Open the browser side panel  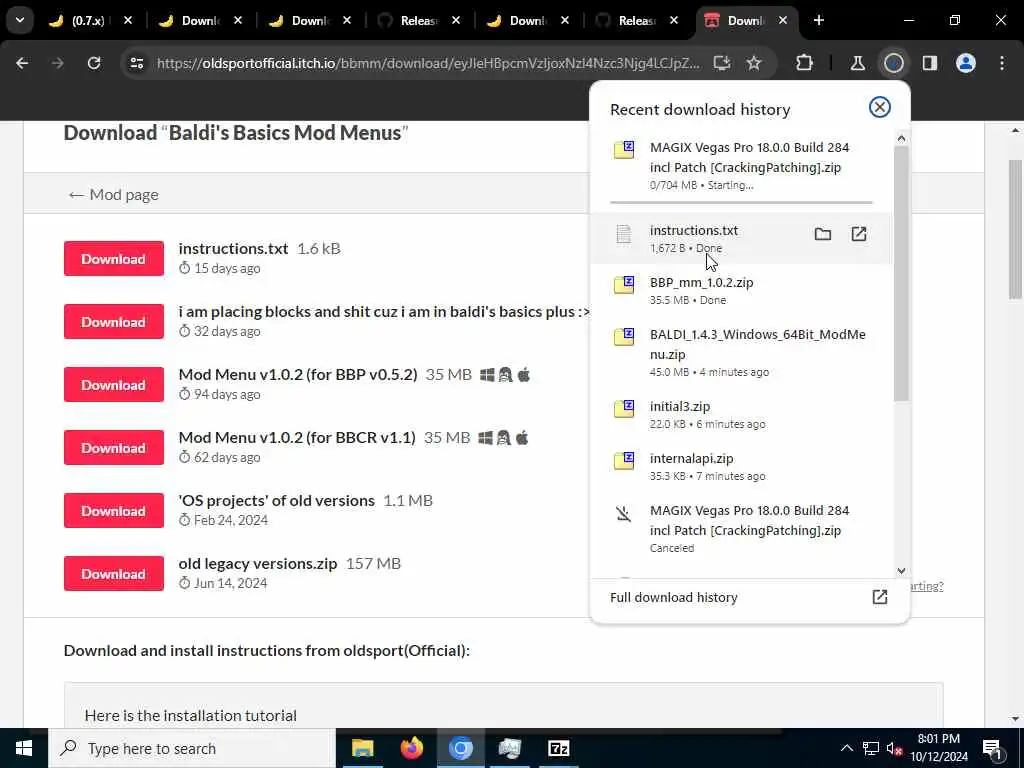pyautogui.click(x=929, y=63)
